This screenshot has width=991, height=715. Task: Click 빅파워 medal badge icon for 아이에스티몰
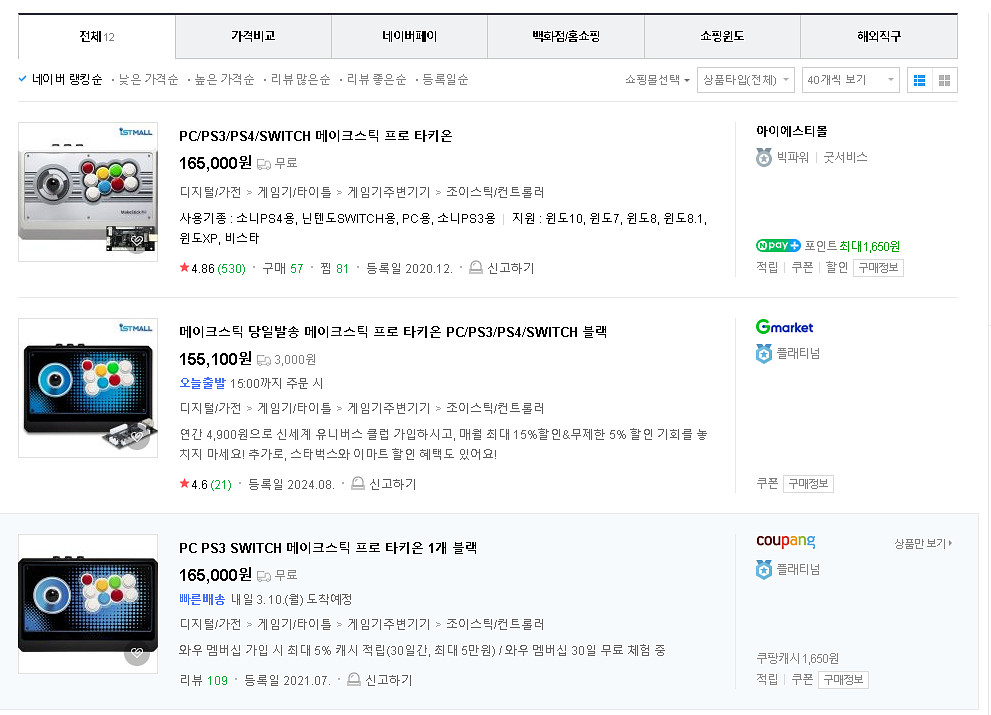(x=764, y=157)
